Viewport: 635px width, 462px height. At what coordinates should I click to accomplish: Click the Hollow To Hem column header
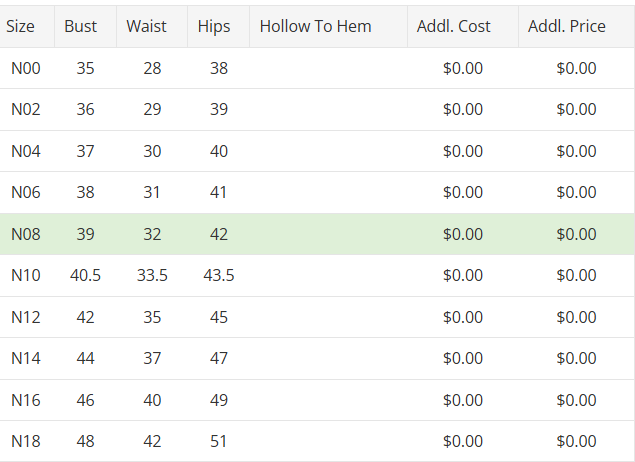coord(315,26)
